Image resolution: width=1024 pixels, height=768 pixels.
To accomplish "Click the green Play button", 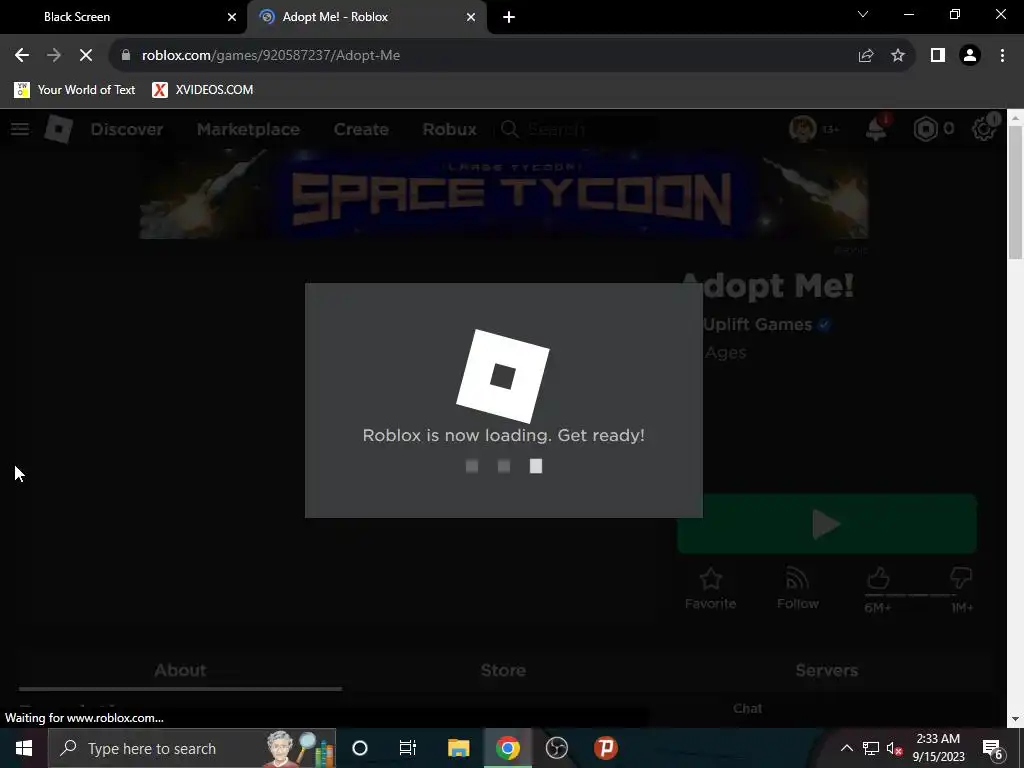I will click(827, 524).
